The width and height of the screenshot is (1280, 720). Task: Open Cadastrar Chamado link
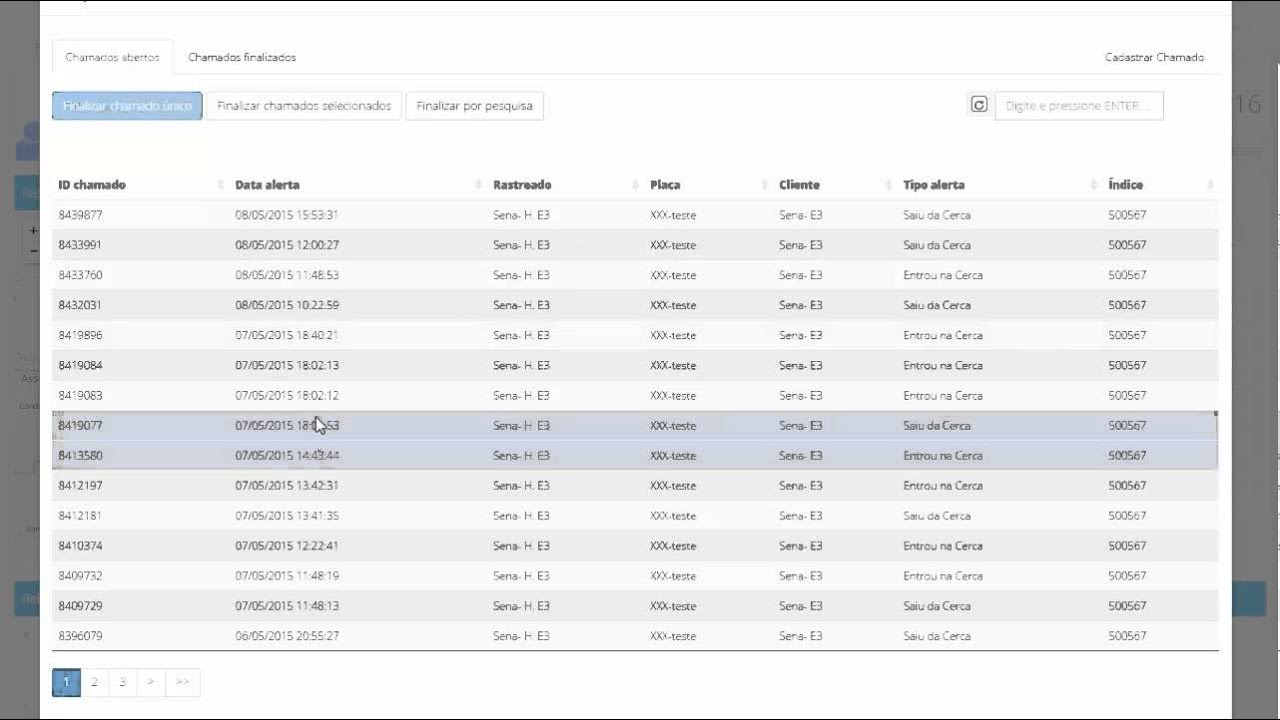(1154, 57)
